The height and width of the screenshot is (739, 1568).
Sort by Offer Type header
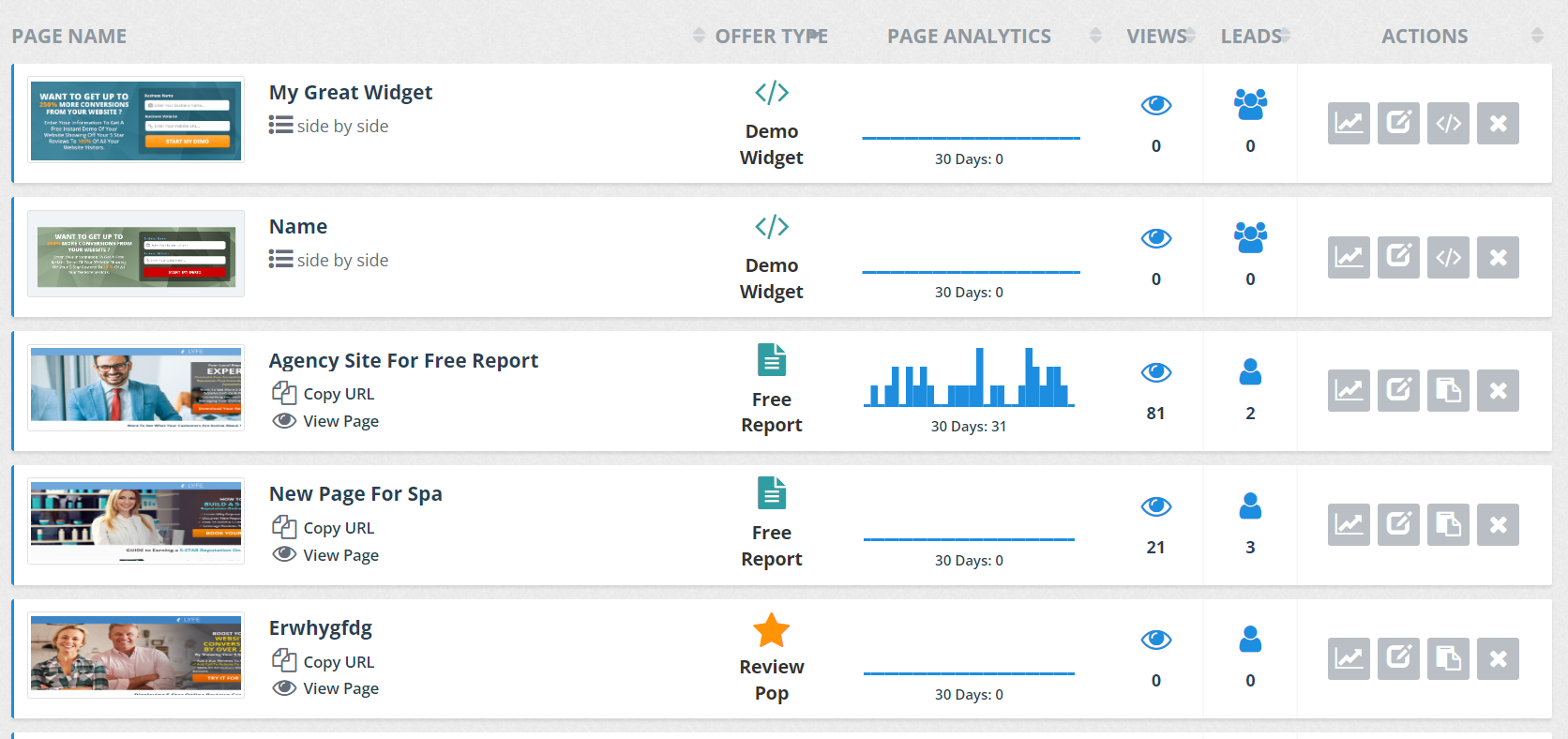pyautogui.click(x=771, y=37)
